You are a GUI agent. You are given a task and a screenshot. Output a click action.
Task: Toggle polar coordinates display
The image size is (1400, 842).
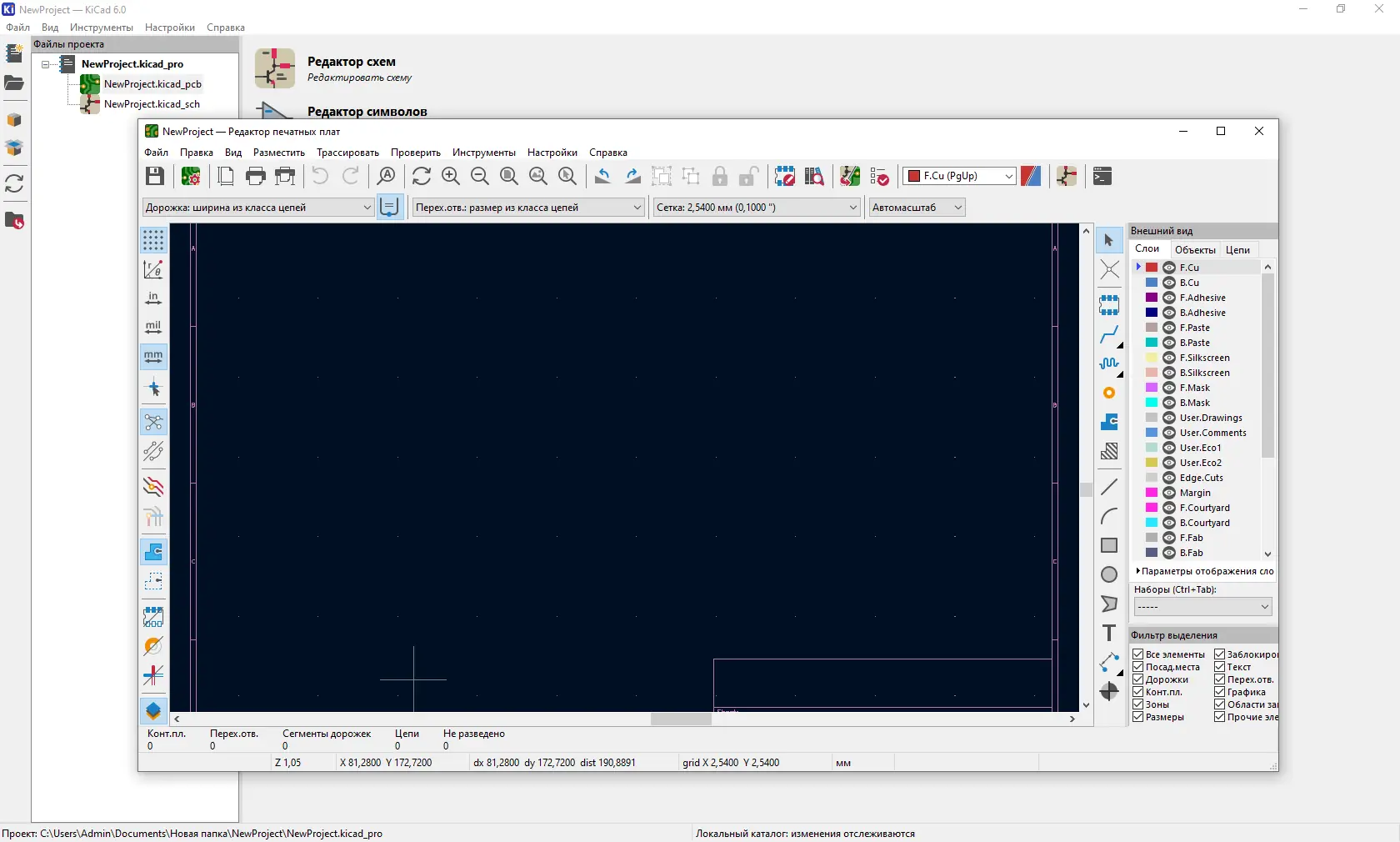click(x=153, y=269)
